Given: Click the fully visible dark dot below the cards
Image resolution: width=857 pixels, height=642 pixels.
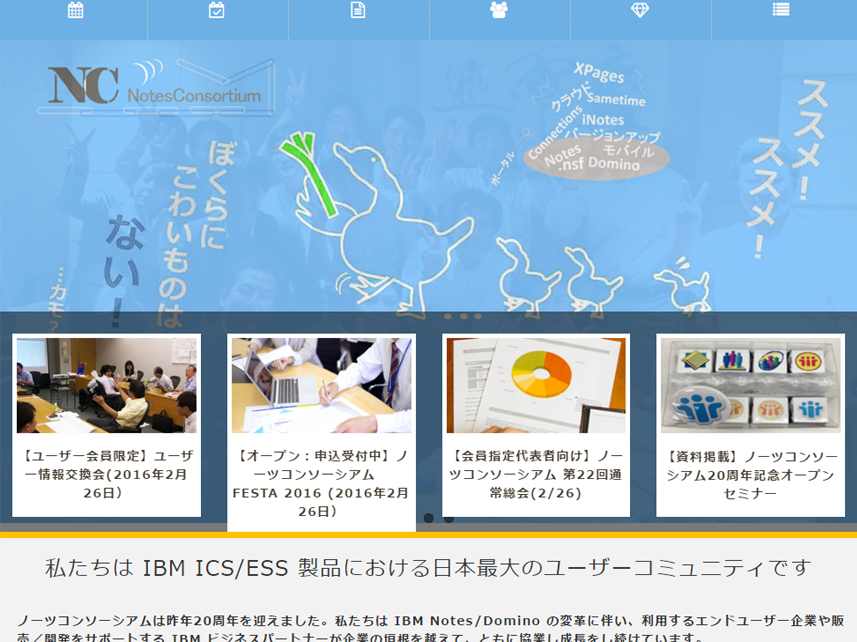Looking at the screenshot, I should [x=428, y=518].
